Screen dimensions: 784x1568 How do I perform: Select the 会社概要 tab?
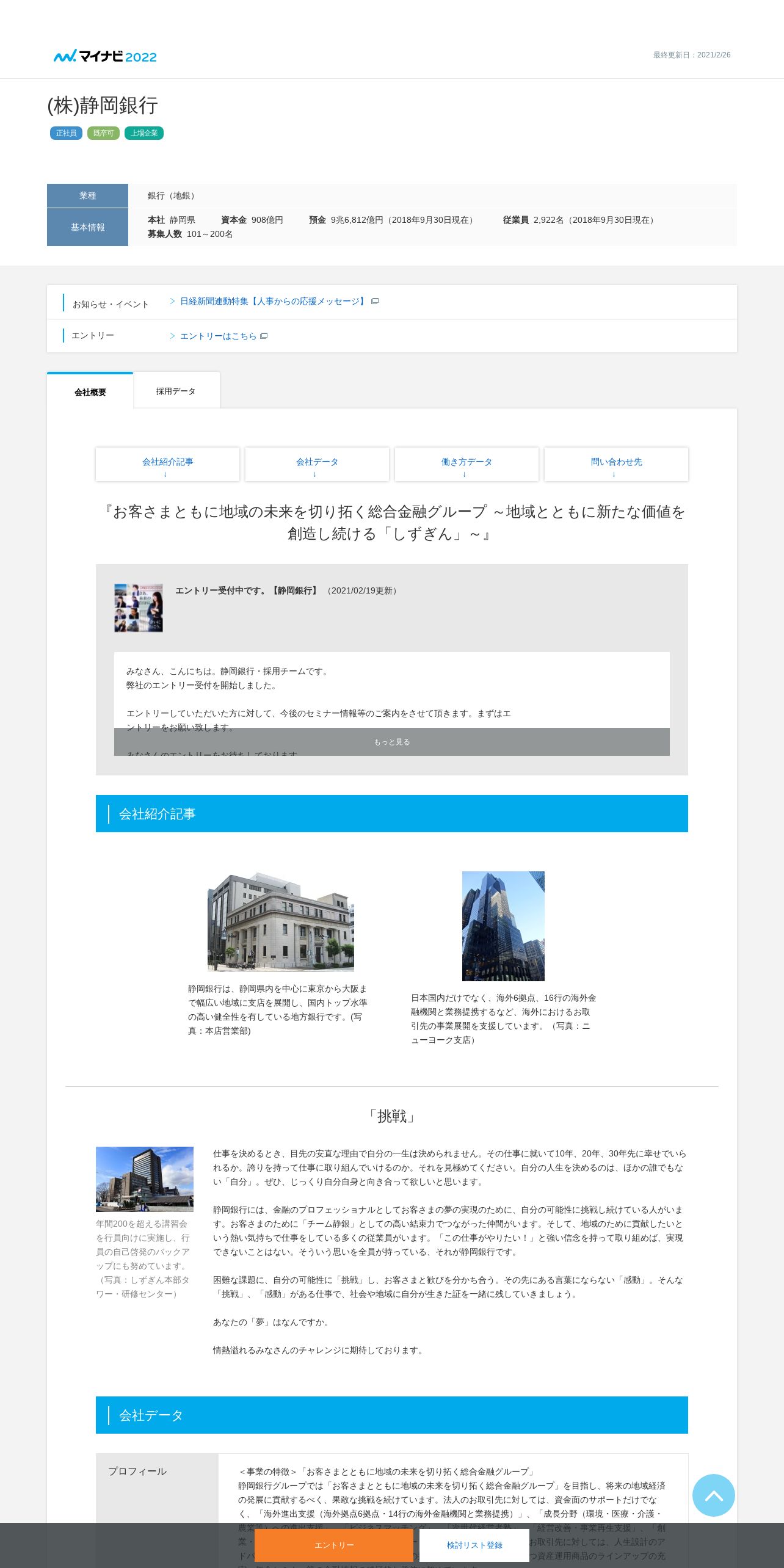pyautogui.click(x=90, y=391)
